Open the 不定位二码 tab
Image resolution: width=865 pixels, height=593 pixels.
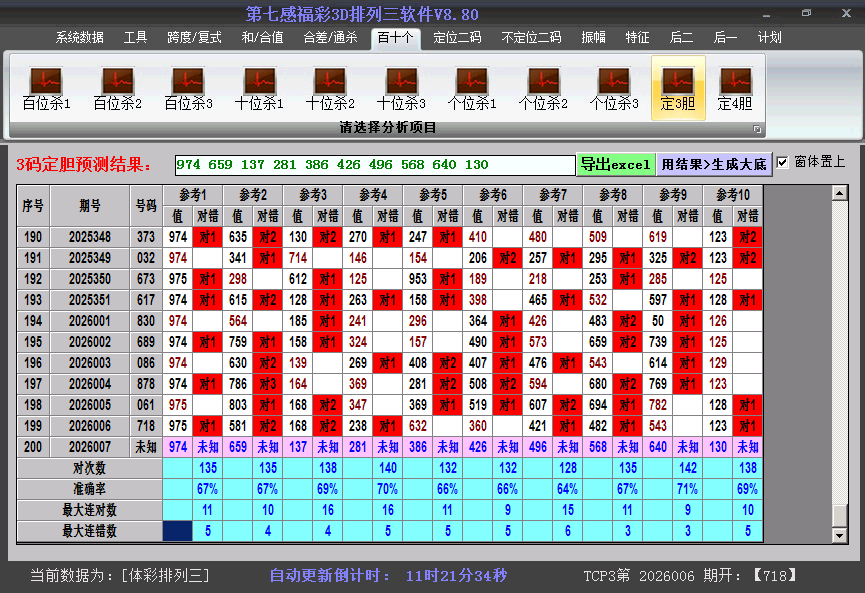pyautogui.click(x=530, y=38)
